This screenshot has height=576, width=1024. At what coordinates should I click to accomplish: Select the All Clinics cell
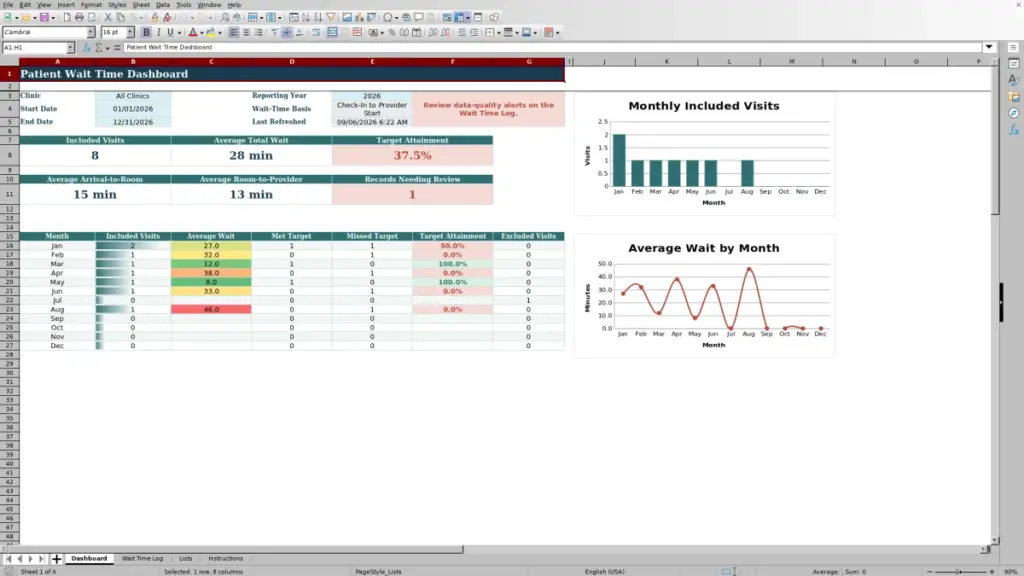[133, 96]
